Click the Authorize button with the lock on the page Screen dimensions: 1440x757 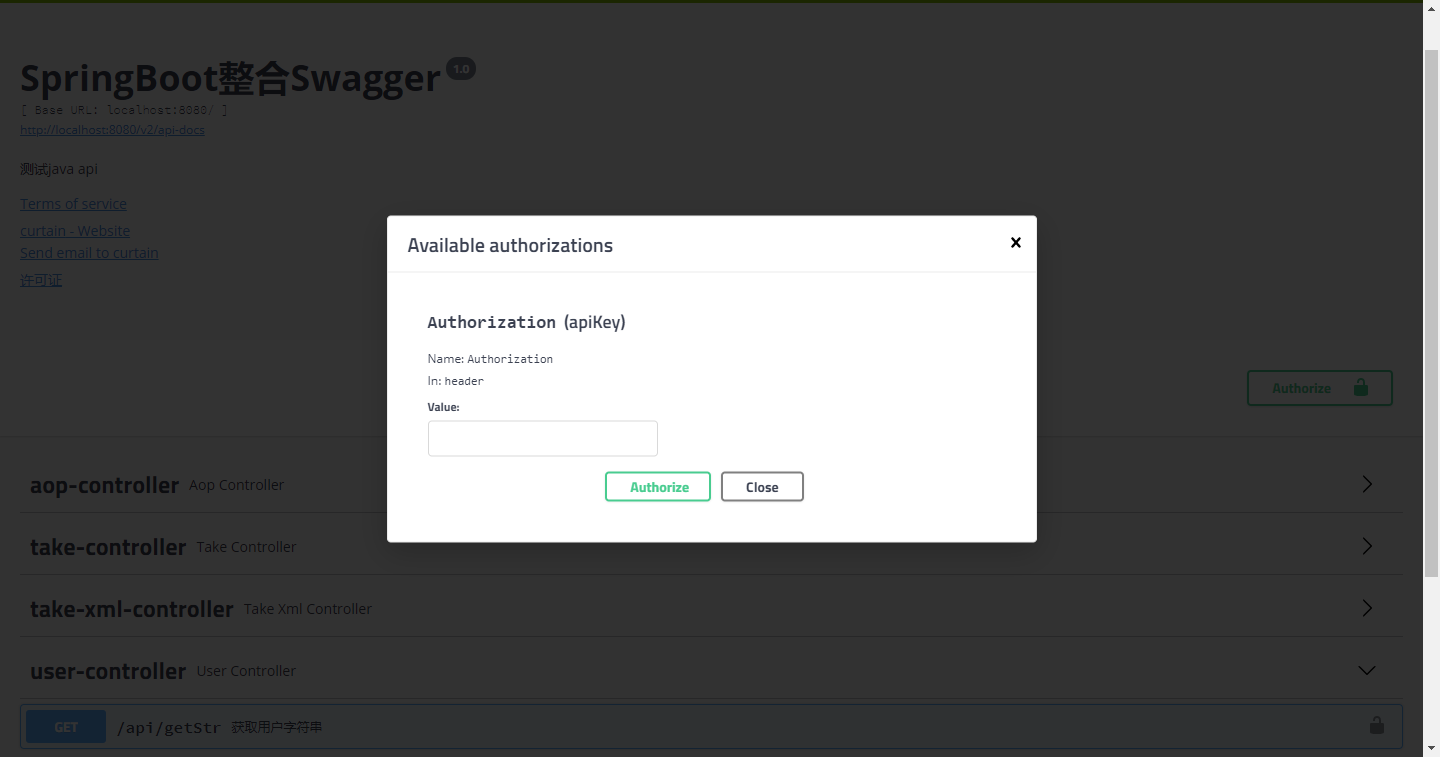point(1320,388)
